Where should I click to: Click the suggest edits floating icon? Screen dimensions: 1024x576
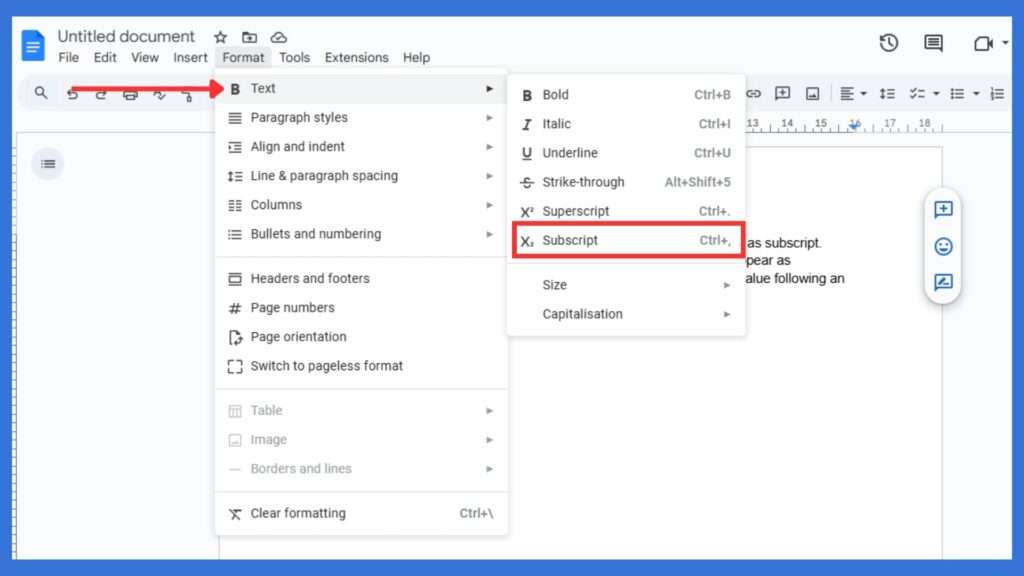point(942,282)
